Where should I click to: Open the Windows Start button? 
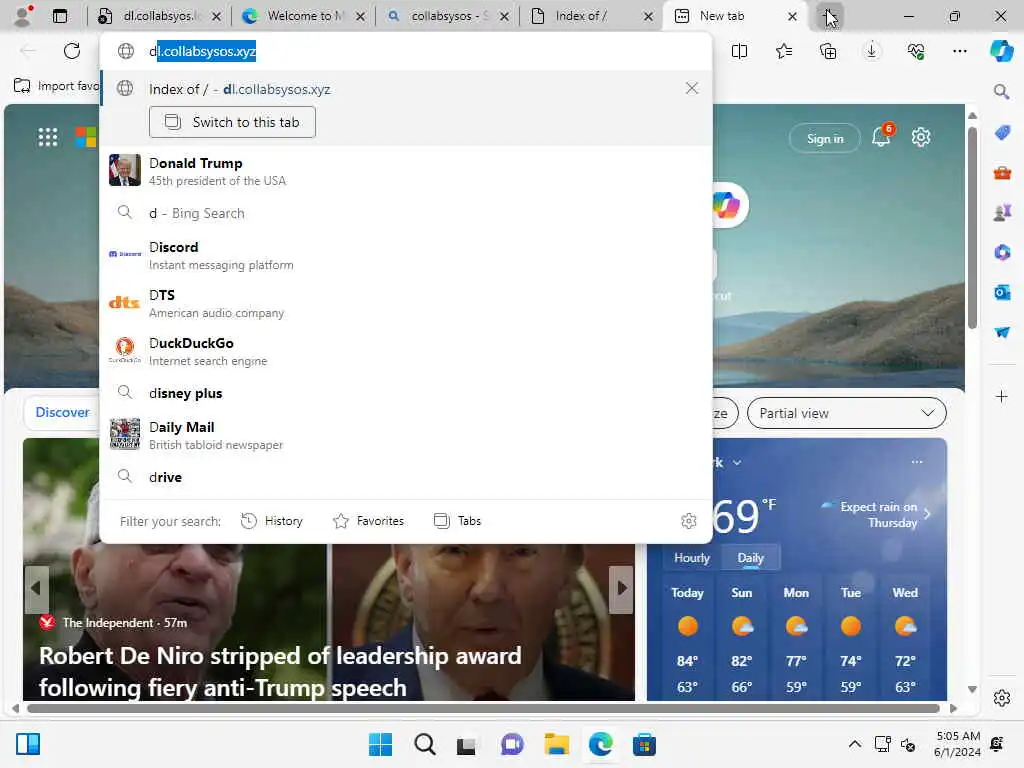point(380,744)
